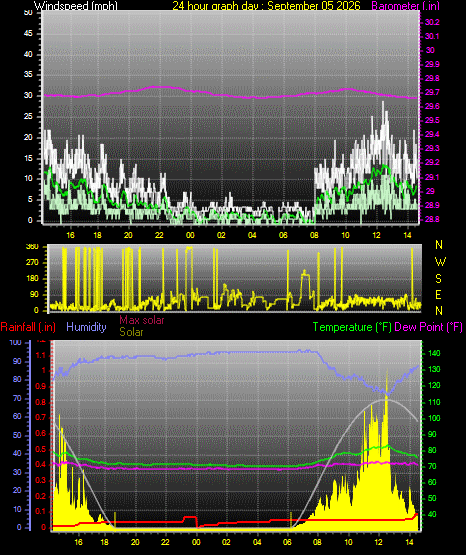Click the barometer scale value 29.7

point(432,92)
